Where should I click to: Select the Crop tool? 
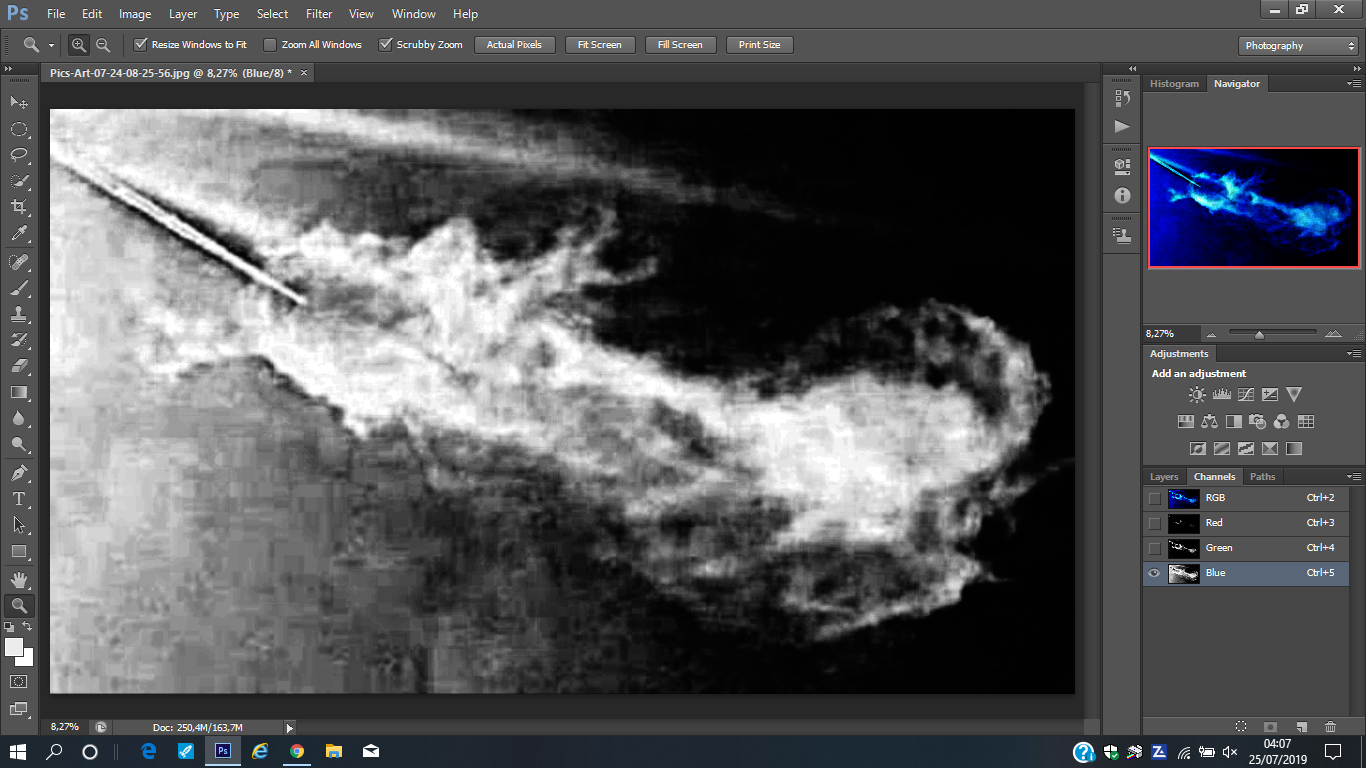tap(18, 207)
